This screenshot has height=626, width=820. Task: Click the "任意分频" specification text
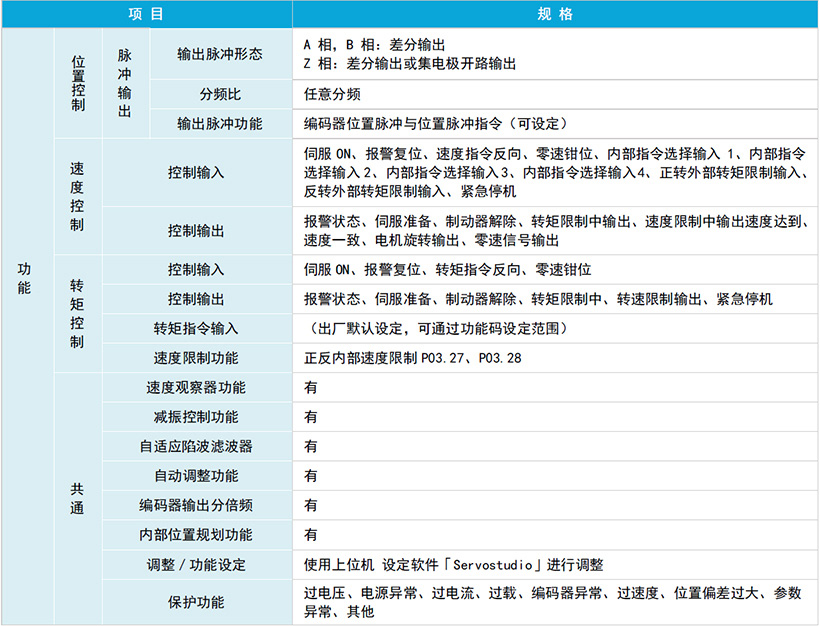[x=332, y=94]
